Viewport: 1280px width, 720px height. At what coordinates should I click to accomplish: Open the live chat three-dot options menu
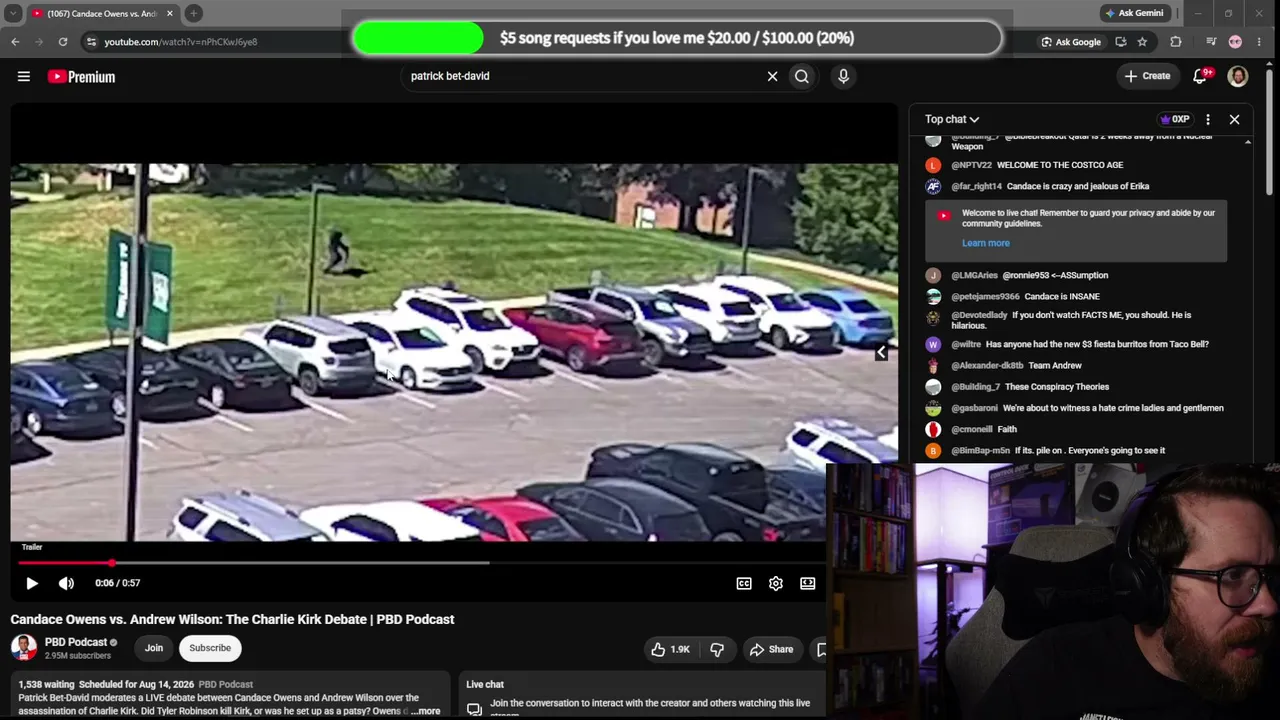pyautogui.click(x=1208, y=119)
